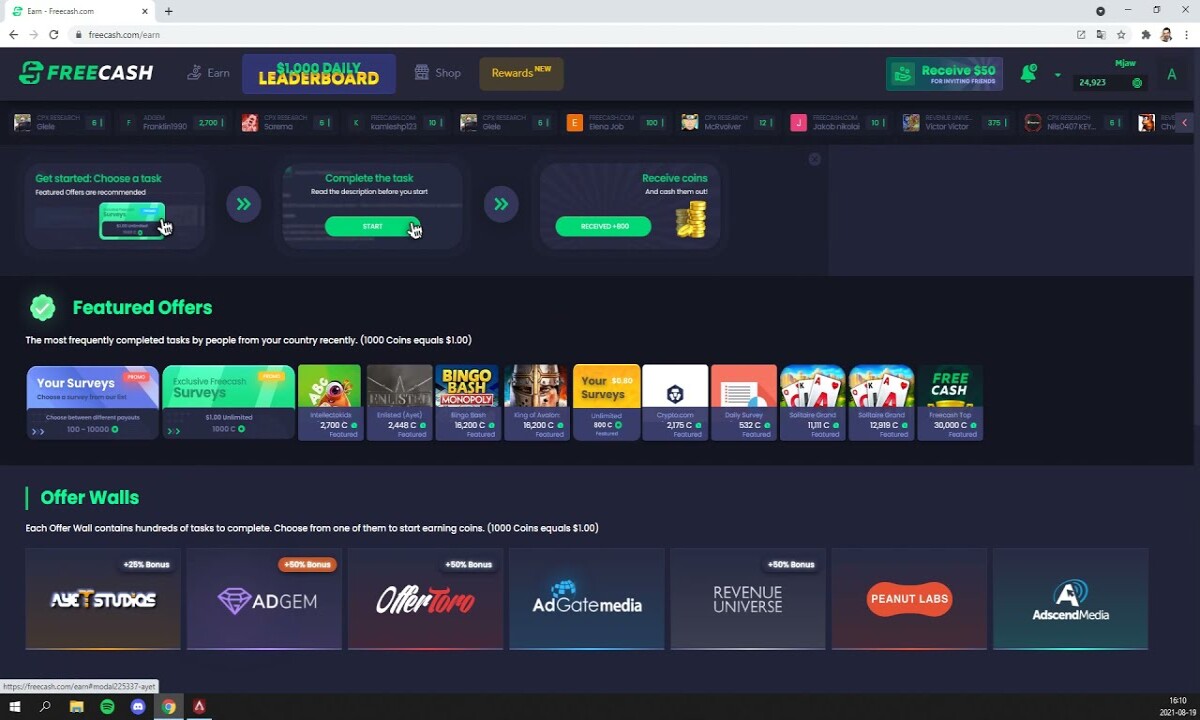Click the gold coins stack icon
Screen dimensions: 1200x720
690,219
